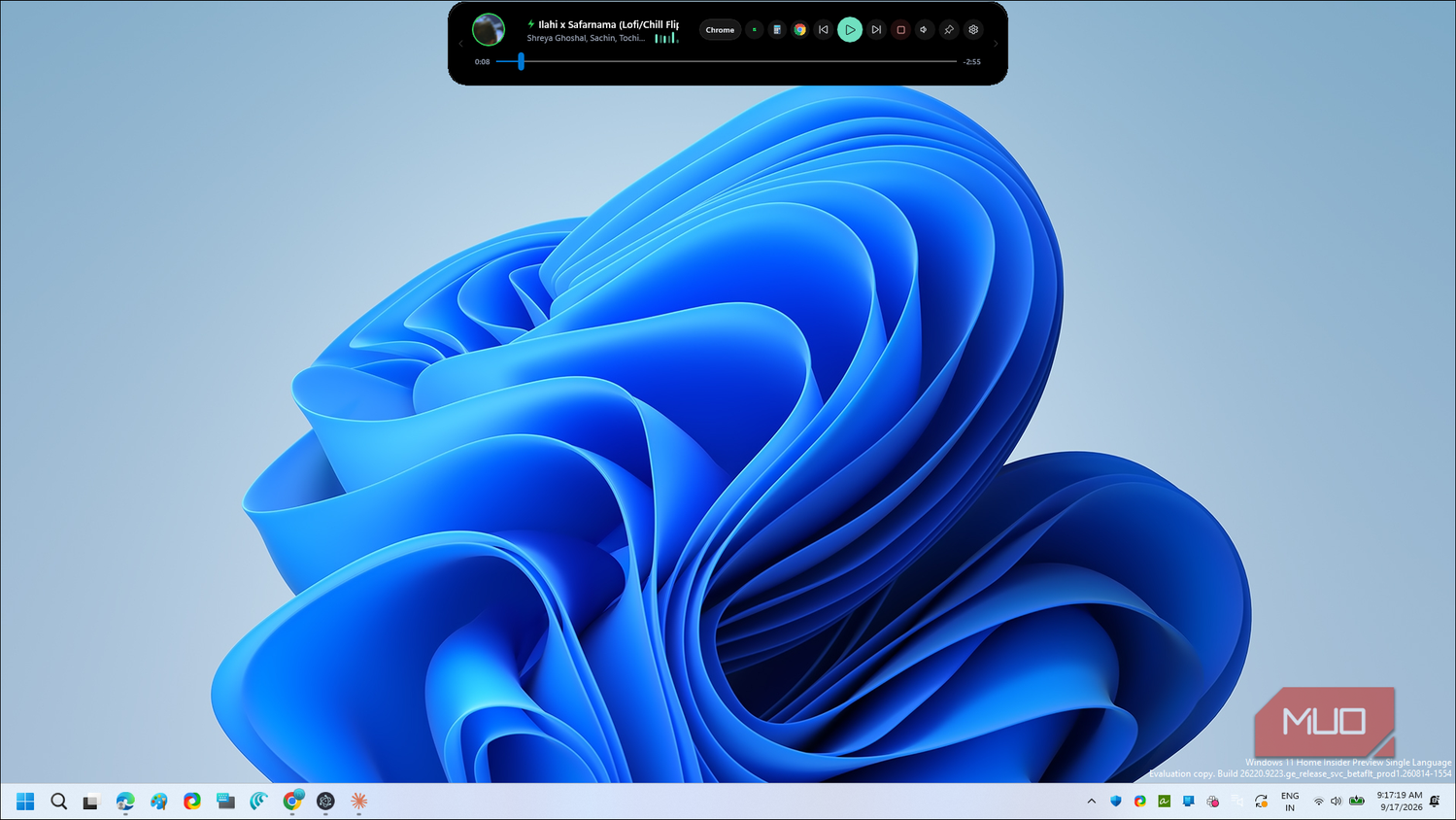Click the Chrome source label button

pos(720,30)
